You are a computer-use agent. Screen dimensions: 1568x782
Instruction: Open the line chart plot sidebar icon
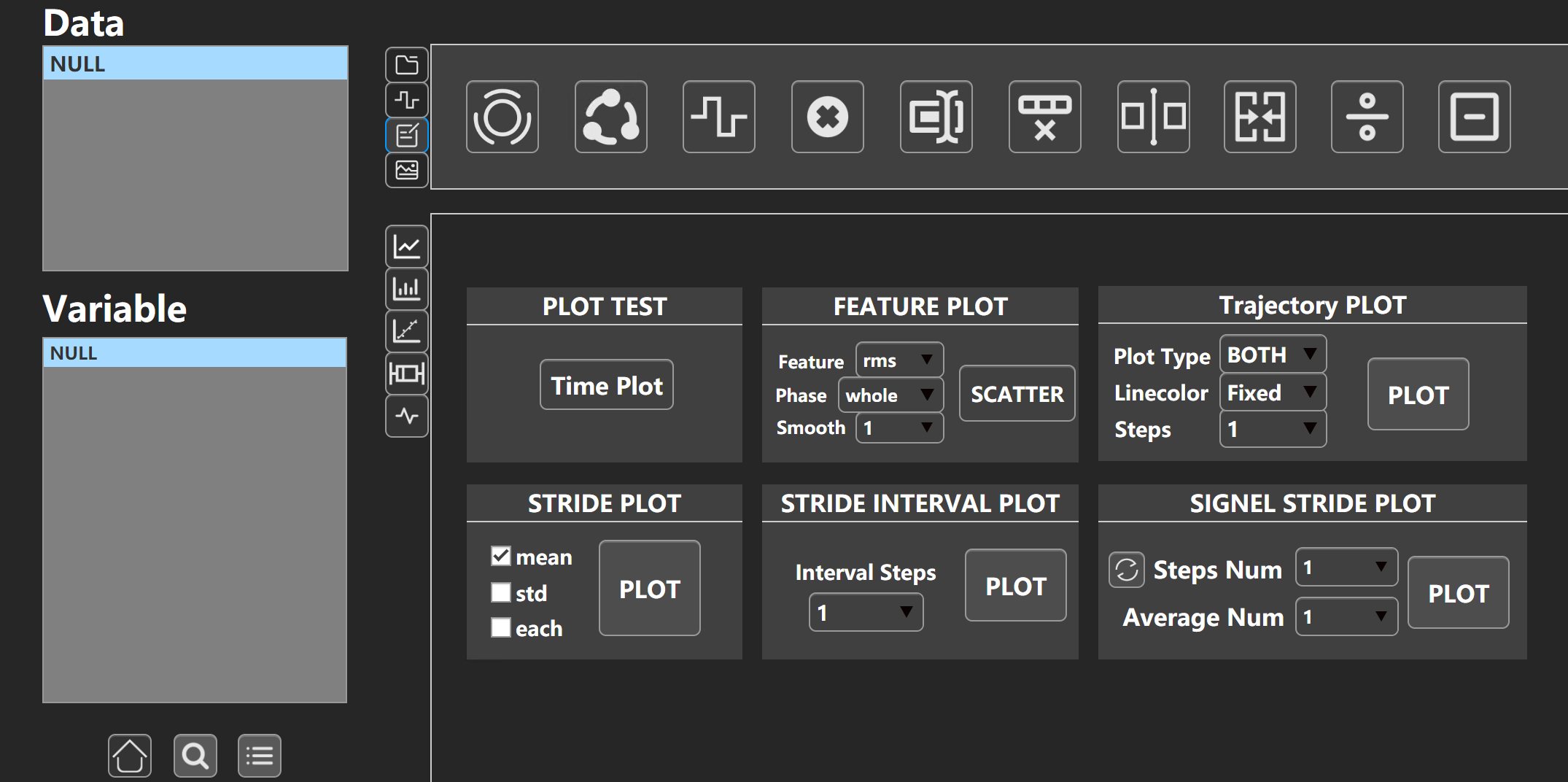click(x=406, y=247)
